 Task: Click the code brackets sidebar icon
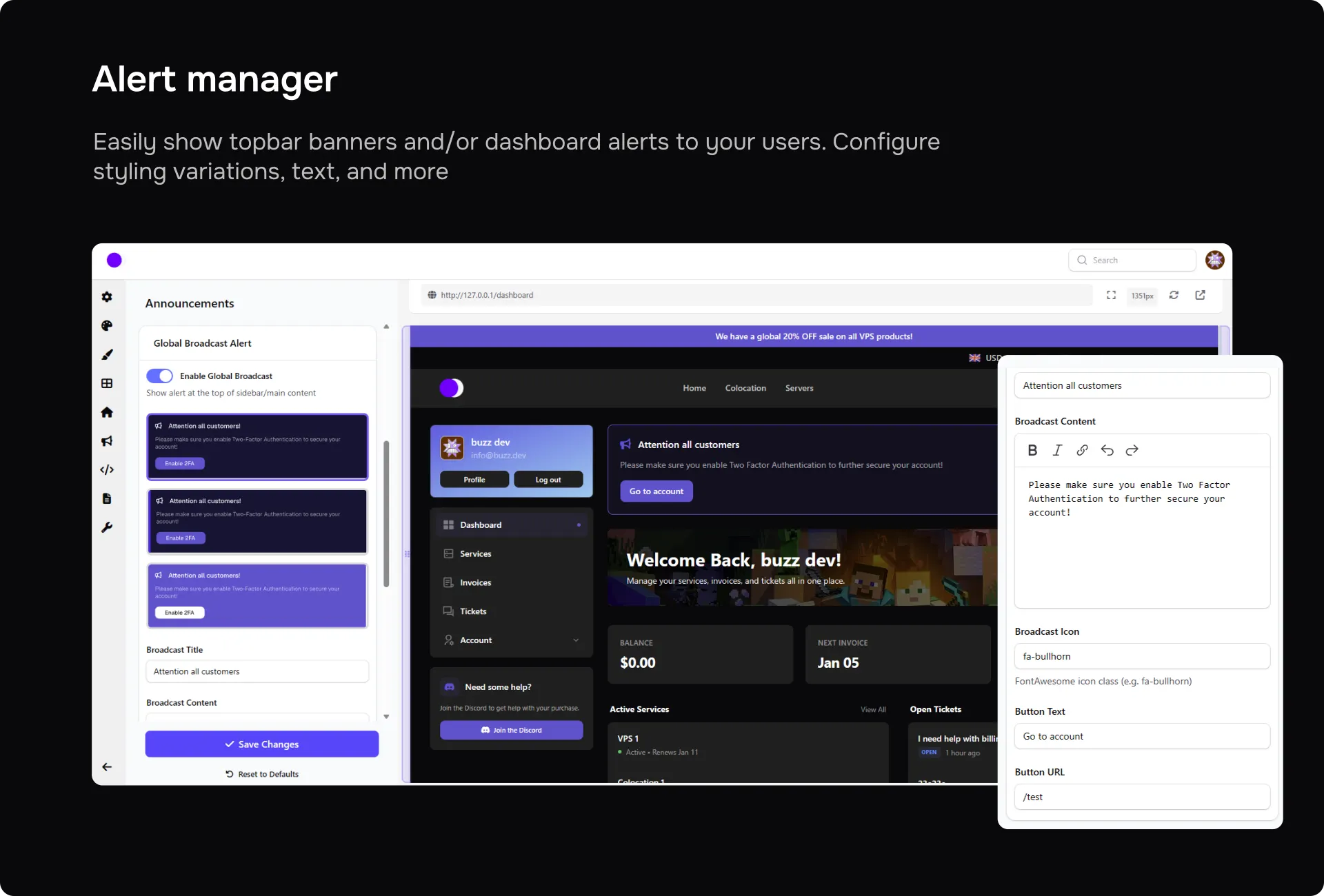coord(107,470)
